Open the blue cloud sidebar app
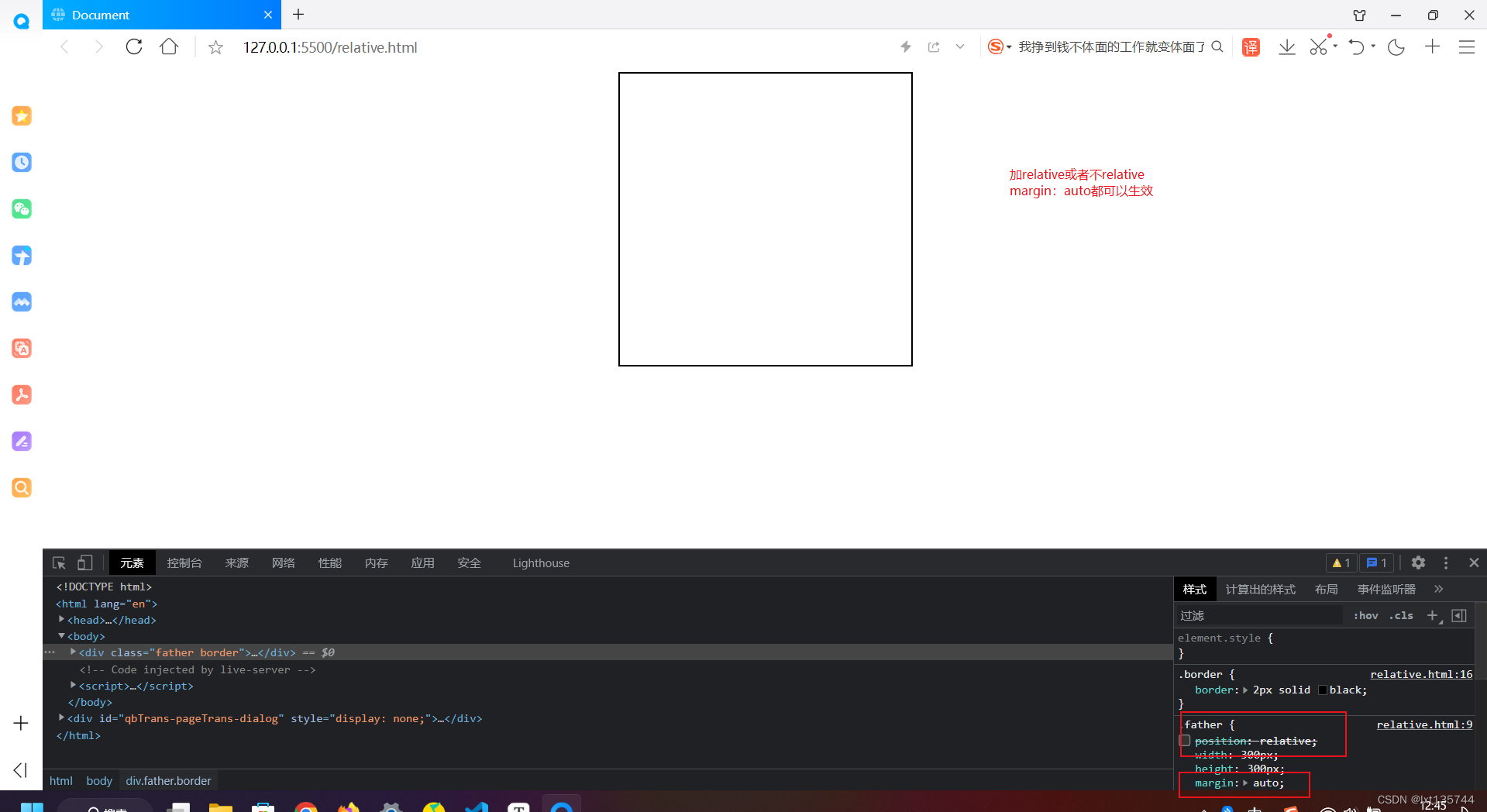 pos(22,302)
